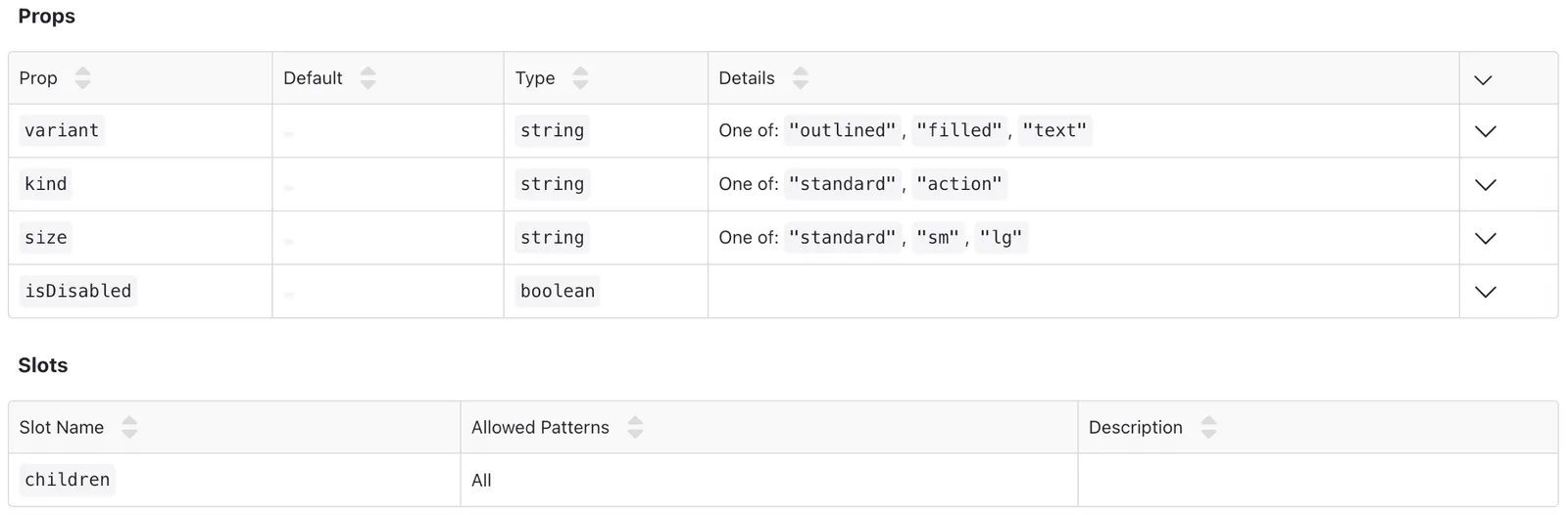Click the "outlined" variant value
The height and width of the screenshot is (515, 1568).
tap(843, 130)
